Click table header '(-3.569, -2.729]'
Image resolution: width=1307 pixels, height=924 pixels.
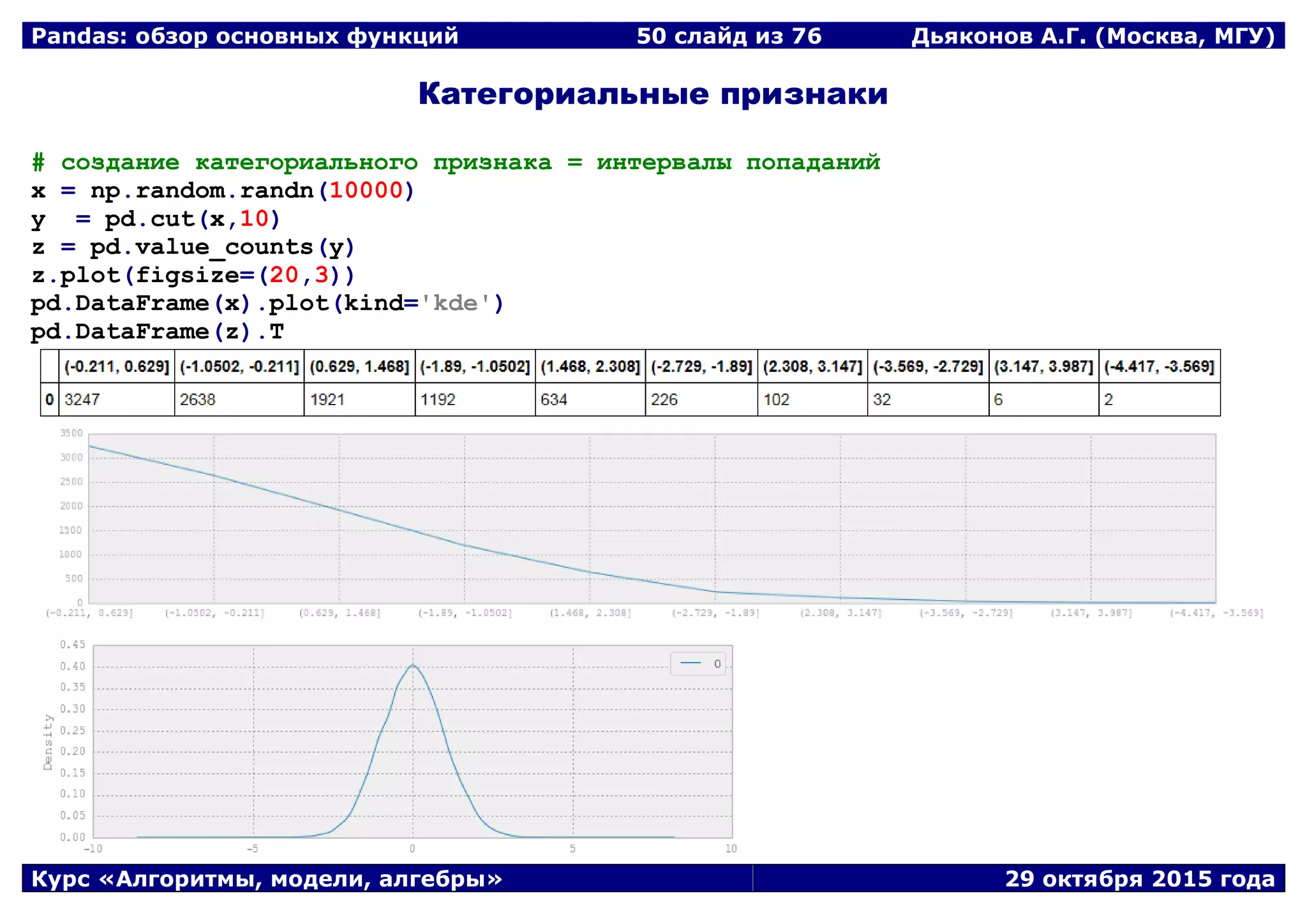pyautogui.click(x=928, y=366)
